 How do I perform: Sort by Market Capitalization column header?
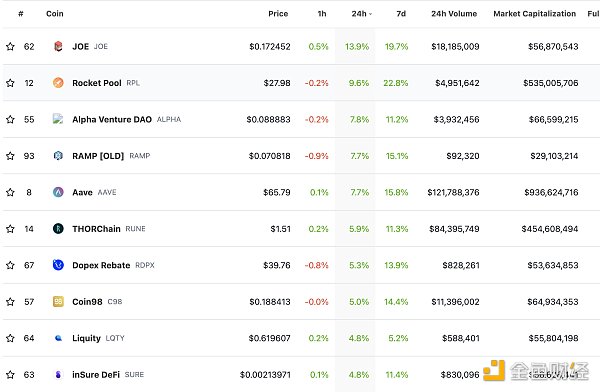click(535, 14)
